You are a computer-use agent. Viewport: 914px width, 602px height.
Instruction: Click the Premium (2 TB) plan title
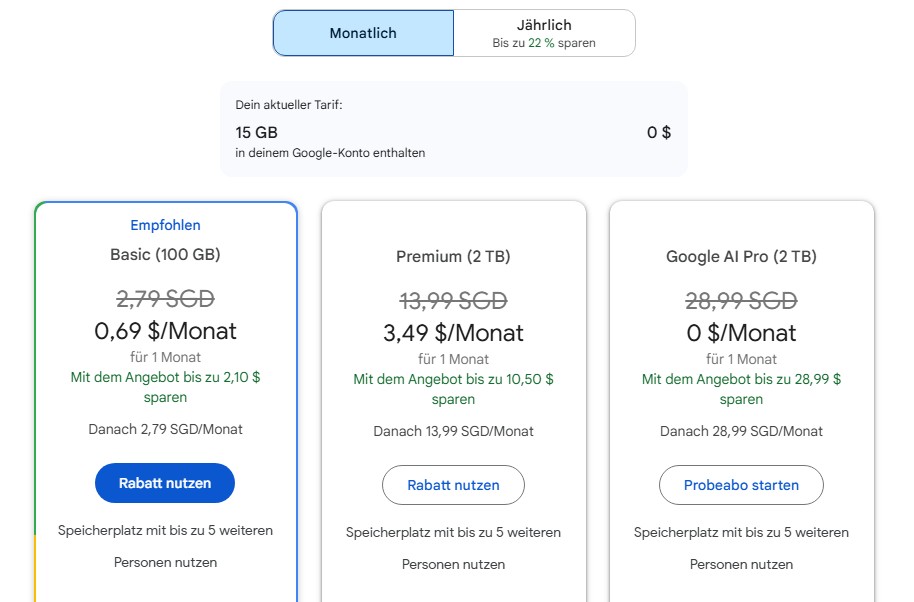453,257
